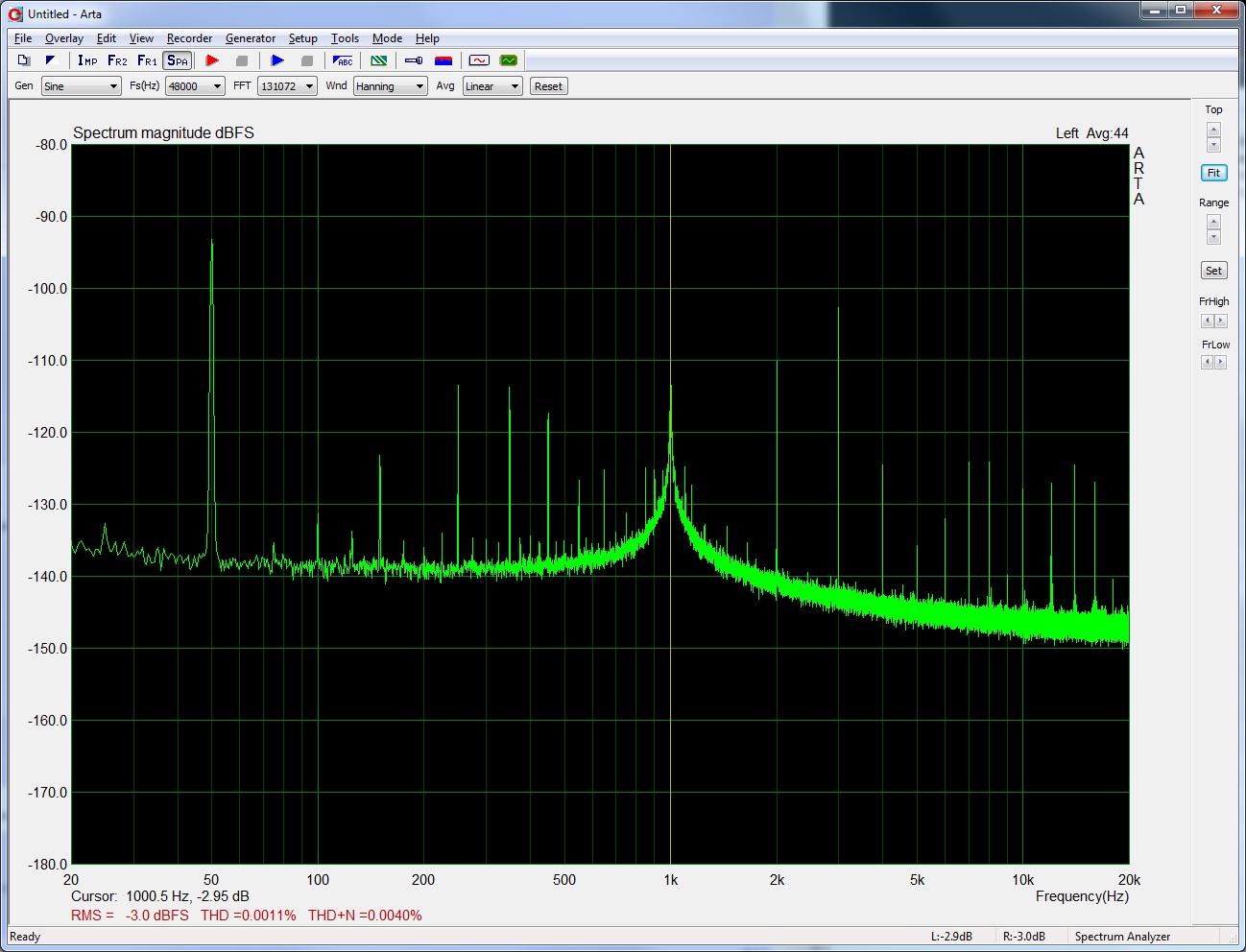The image size is (1246, 952).
Task: Click the New file toolbar icon
Action: tap(24, 60)
